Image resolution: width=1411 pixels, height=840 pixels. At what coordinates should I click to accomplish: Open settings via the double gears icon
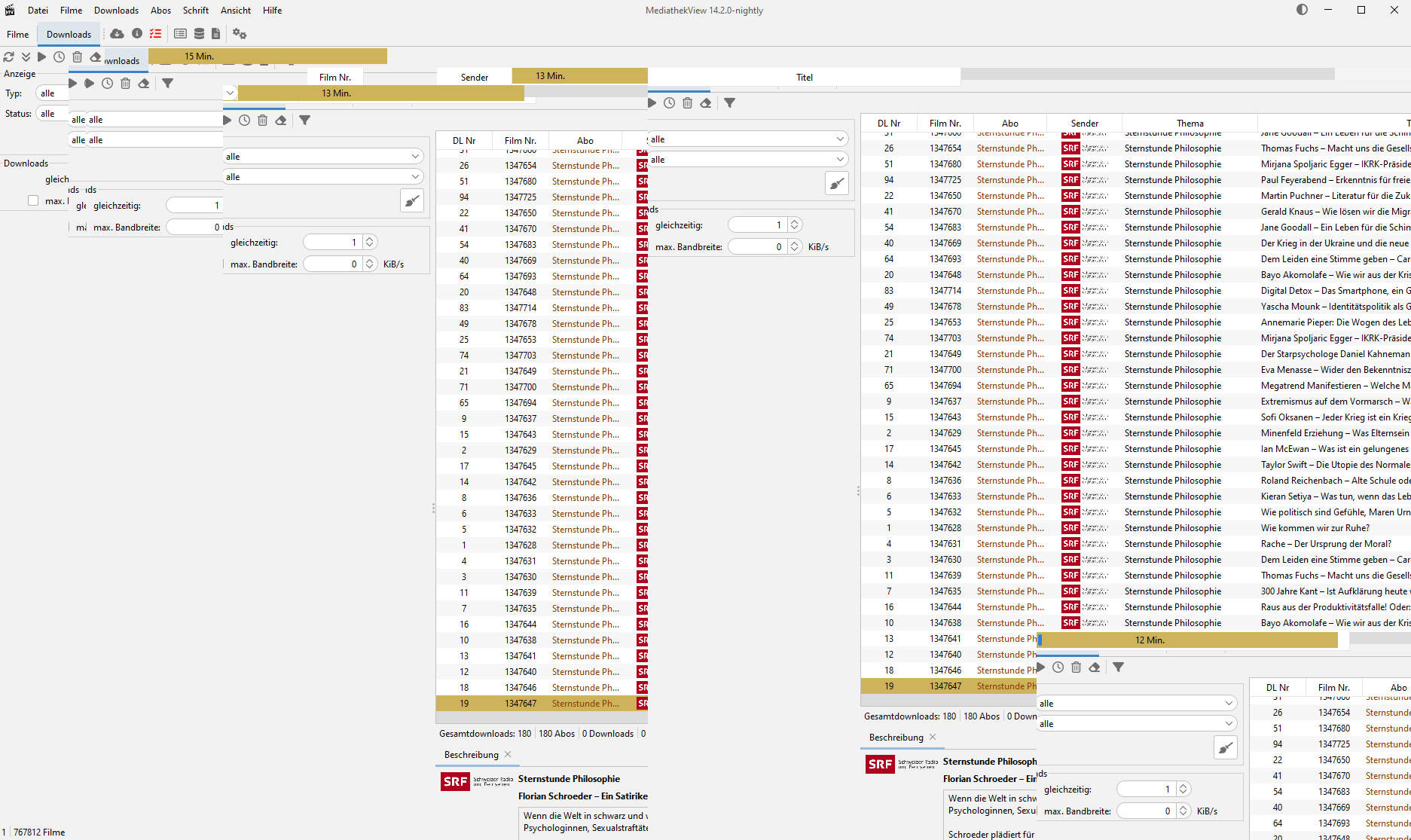tap(240, 33)
